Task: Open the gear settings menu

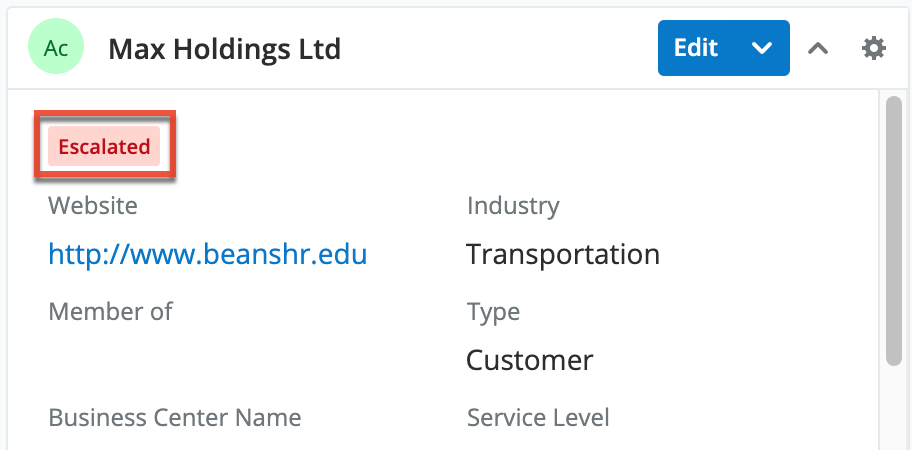Action: click(874, 48)
